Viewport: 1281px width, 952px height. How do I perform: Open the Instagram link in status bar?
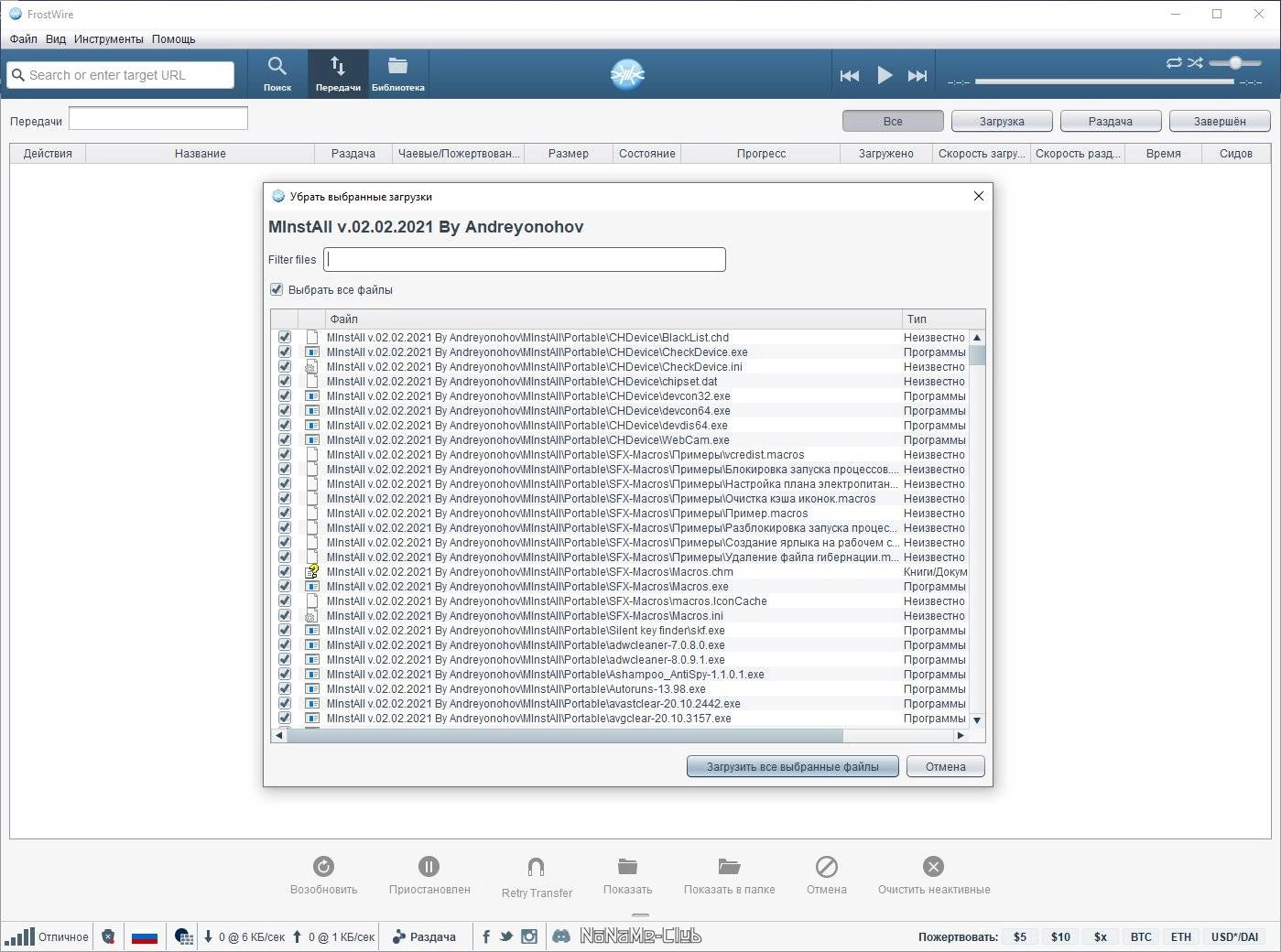(x=529, y=936)
